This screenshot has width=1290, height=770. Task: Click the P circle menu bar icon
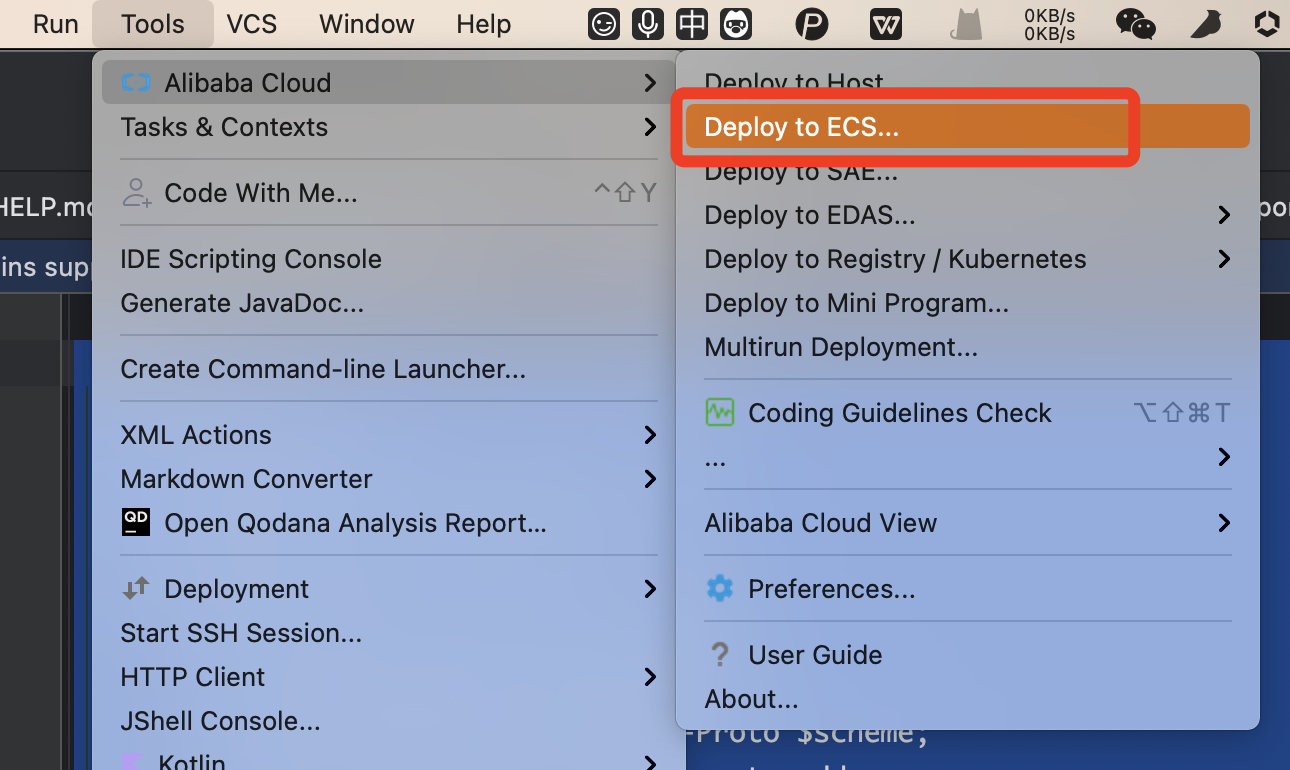coord(812,24)
